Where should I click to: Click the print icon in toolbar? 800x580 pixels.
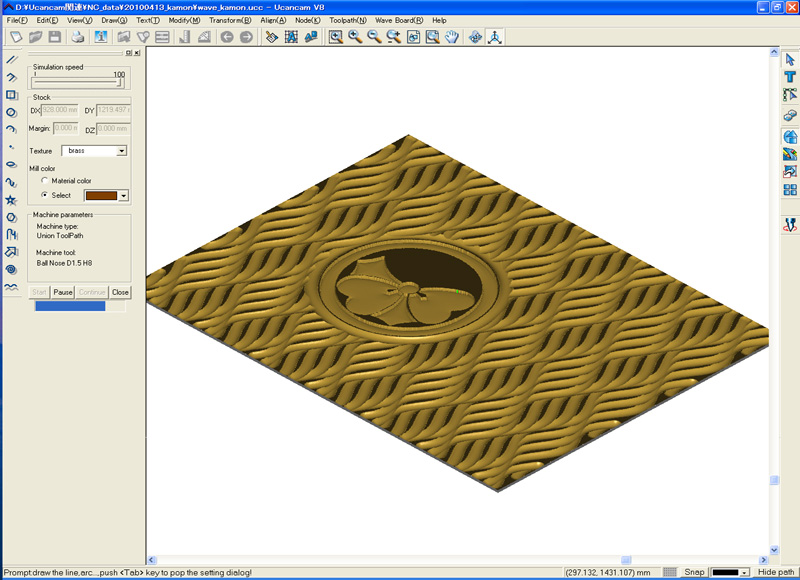pos(78,37)
